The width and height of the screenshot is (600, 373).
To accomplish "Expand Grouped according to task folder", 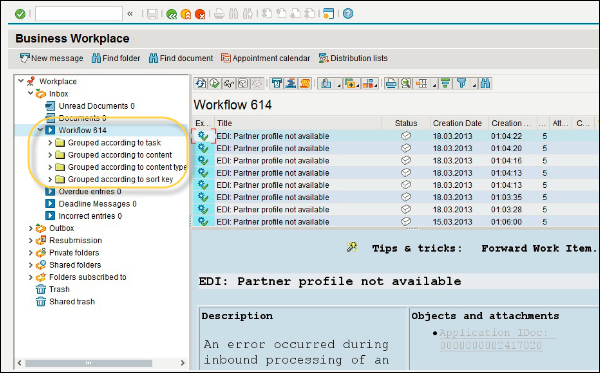I will point(50,143).
